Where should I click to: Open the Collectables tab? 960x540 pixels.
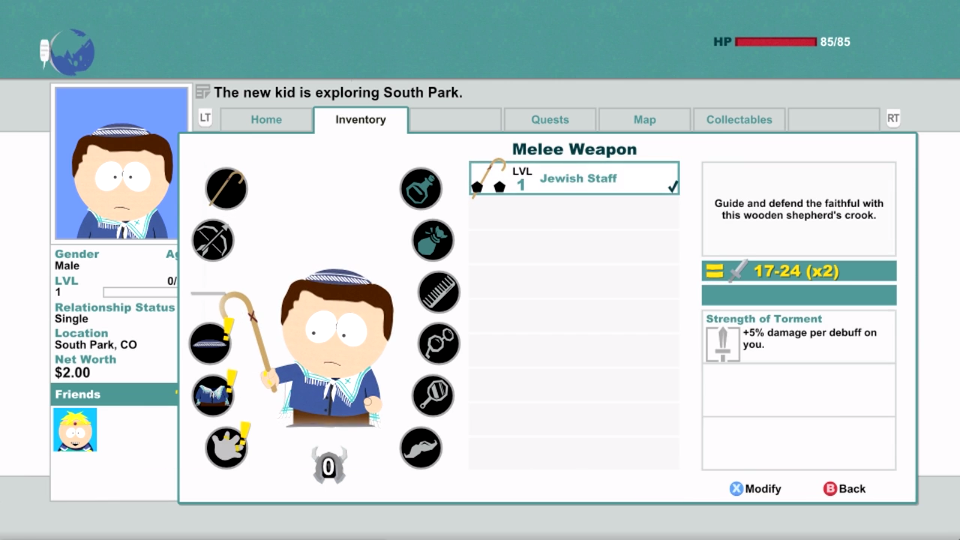739,120
